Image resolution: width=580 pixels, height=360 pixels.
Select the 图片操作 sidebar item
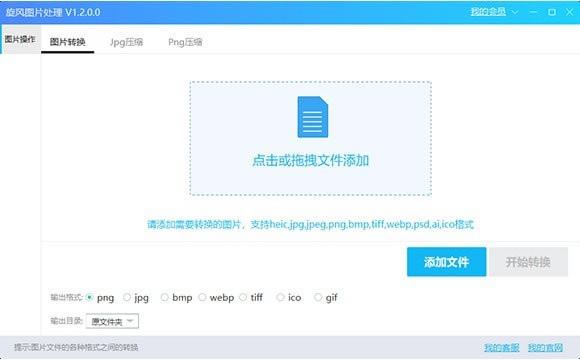(21, 39)
